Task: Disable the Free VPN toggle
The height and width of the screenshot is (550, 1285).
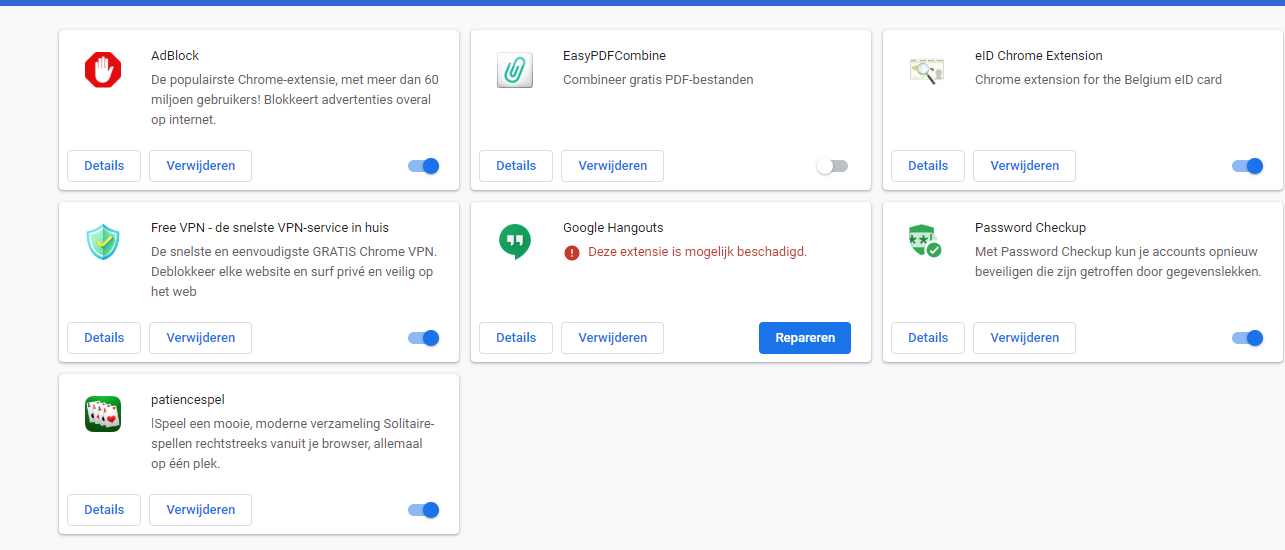Action: coord(424,338)
